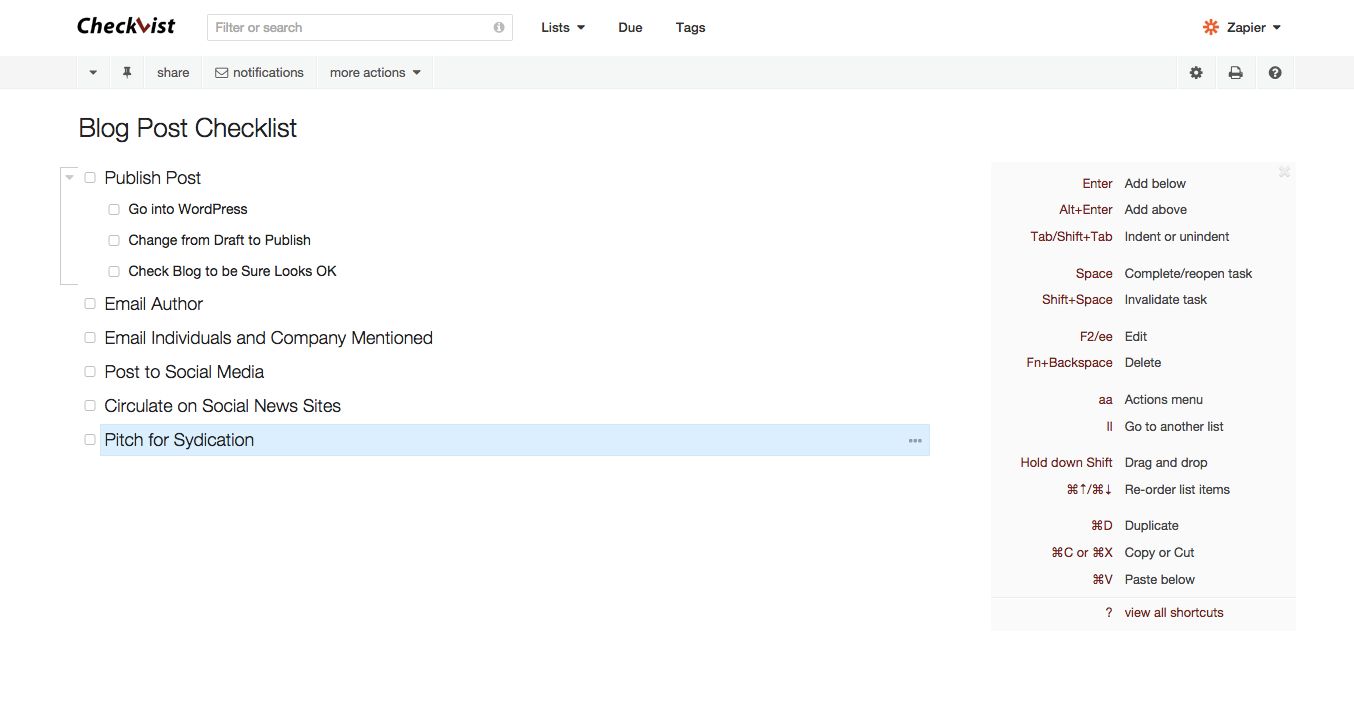Complete the Email Author task checkbox
This screenshot has height=707, width=1354.
pyautogui.click(x=90, y=304)
